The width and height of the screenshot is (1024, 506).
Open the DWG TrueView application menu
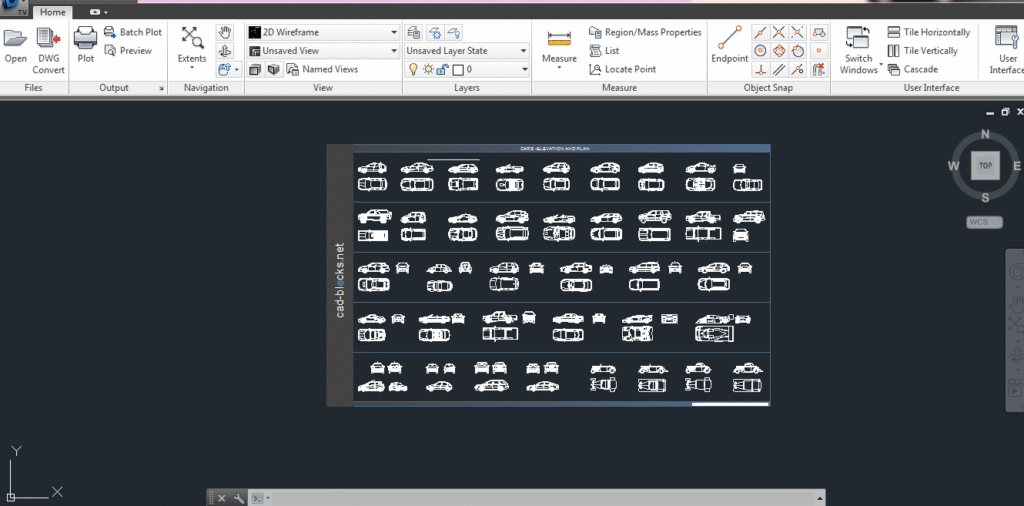point(16,7)
